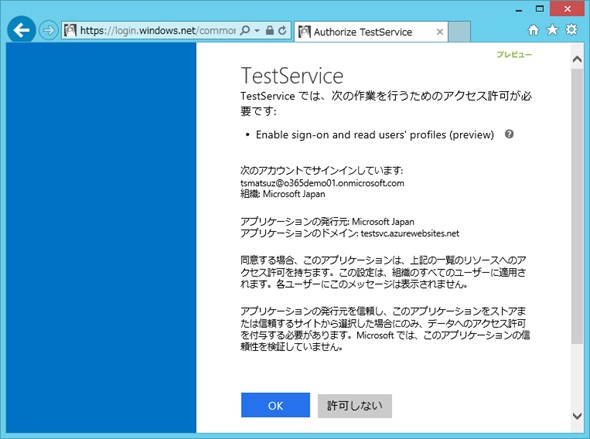Click the security lock icon in address bar
The image size is (590, 439).
[269, 30]
